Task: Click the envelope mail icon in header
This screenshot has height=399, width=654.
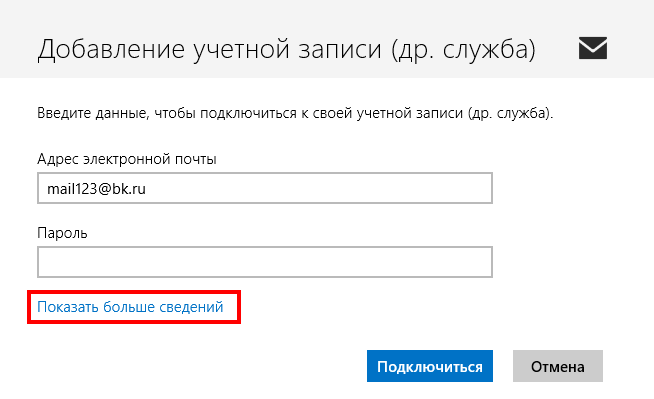Action: (x=593, y=48)
